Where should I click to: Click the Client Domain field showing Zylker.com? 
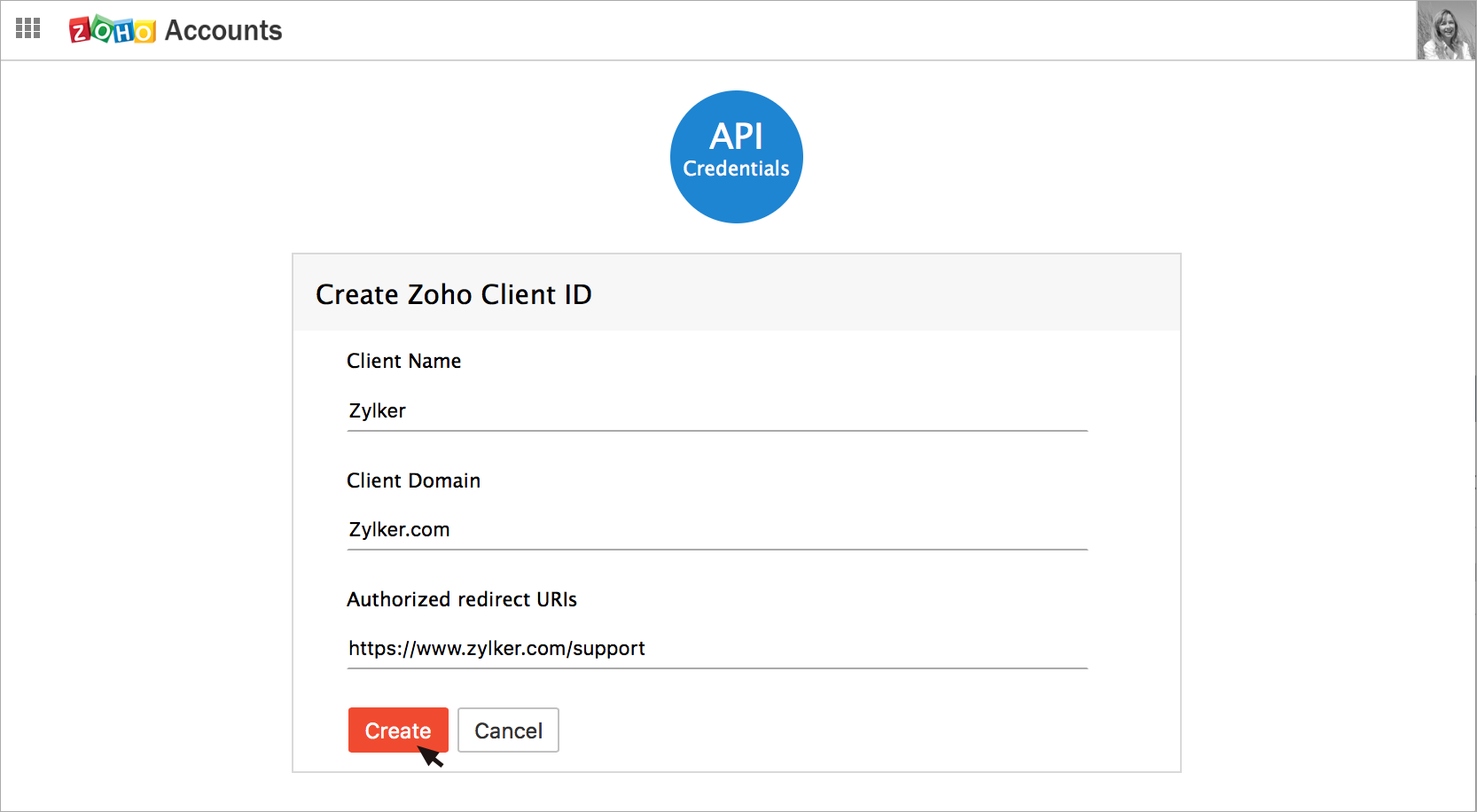[716, 529]
